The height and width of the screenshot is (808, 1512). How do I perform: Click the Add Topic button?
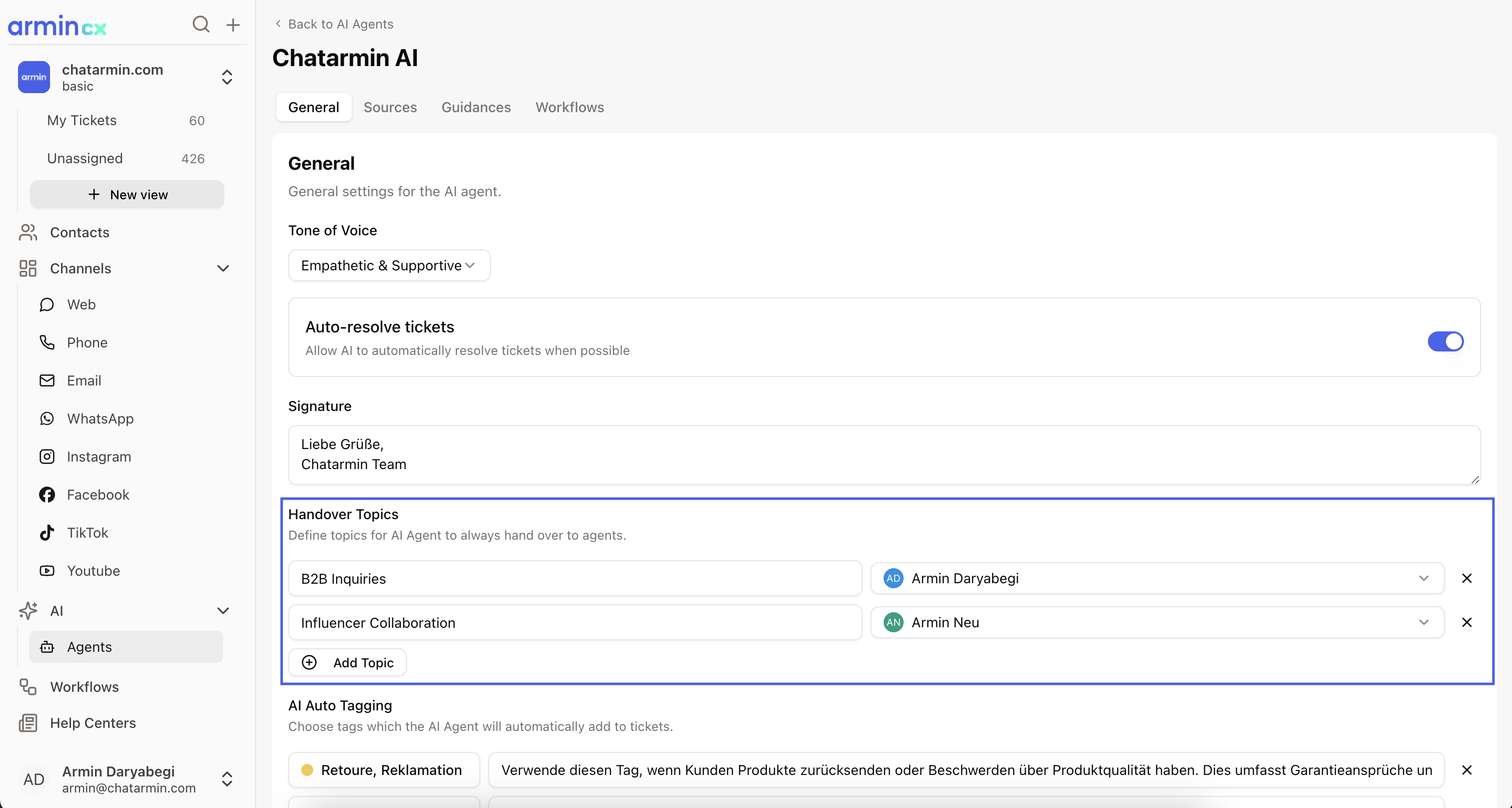[347, 662]
